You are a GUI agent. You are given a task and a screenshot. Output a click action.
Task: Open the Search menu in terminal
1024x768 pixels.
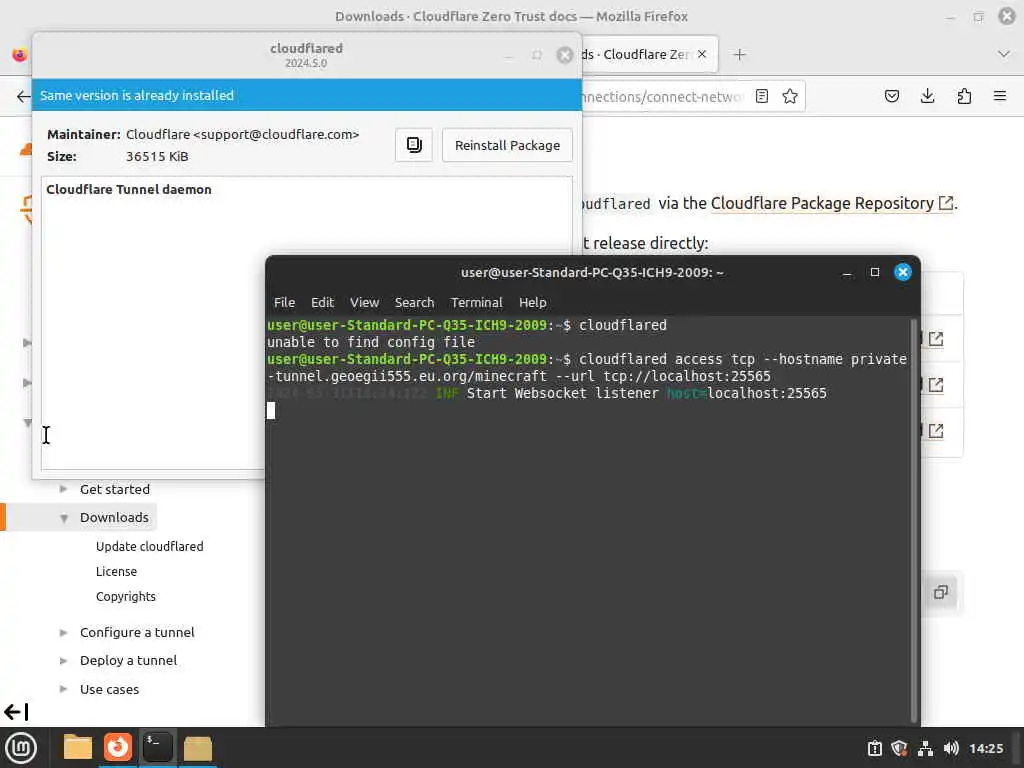(414, 302)
